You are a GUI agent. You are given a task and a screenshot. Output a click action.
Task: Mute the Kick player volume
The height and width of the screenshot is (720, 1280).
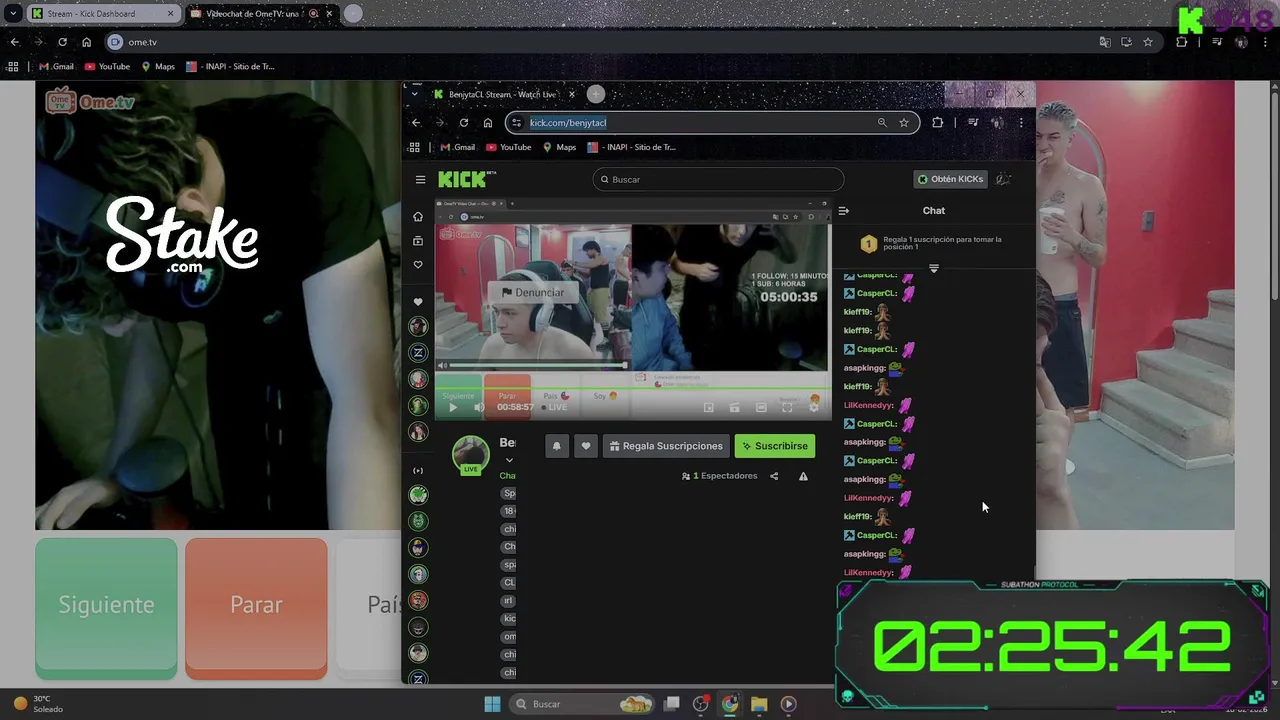click(478, 407)
